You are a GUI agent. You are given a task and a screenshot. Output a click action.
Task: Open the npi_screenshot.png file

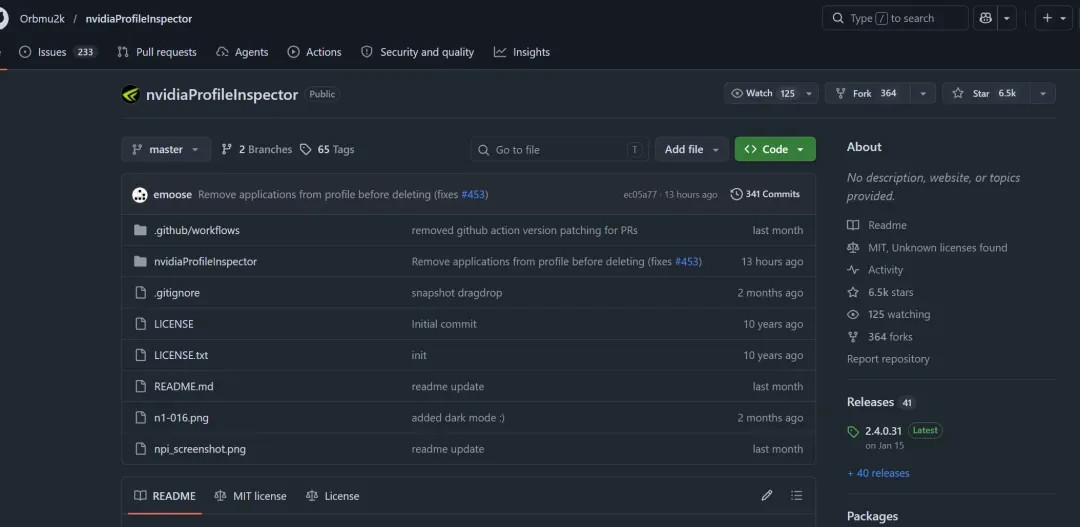[x=200, y=449]
